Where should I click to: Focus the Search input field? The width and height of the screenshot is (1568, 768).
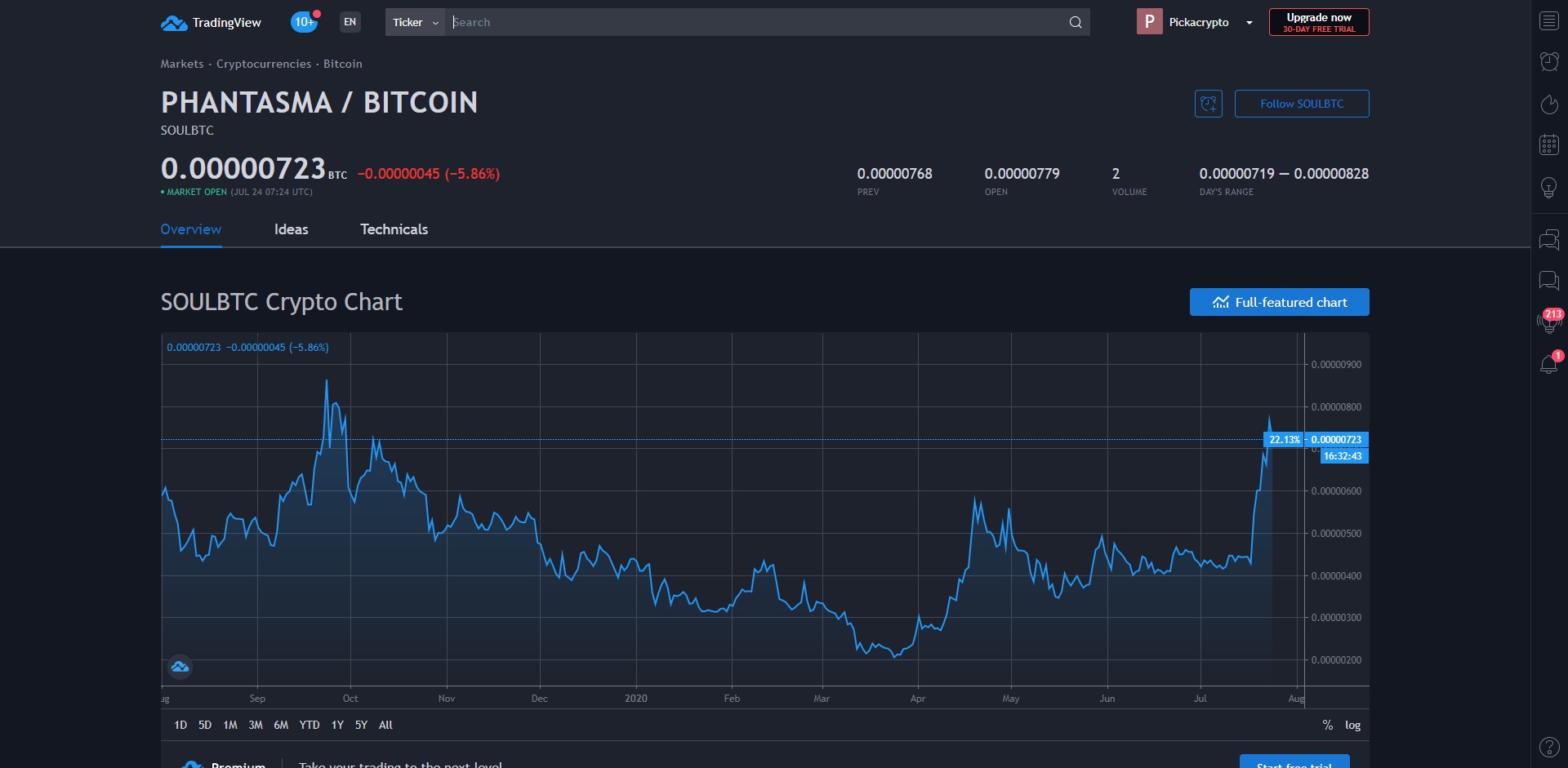point(755,22)
